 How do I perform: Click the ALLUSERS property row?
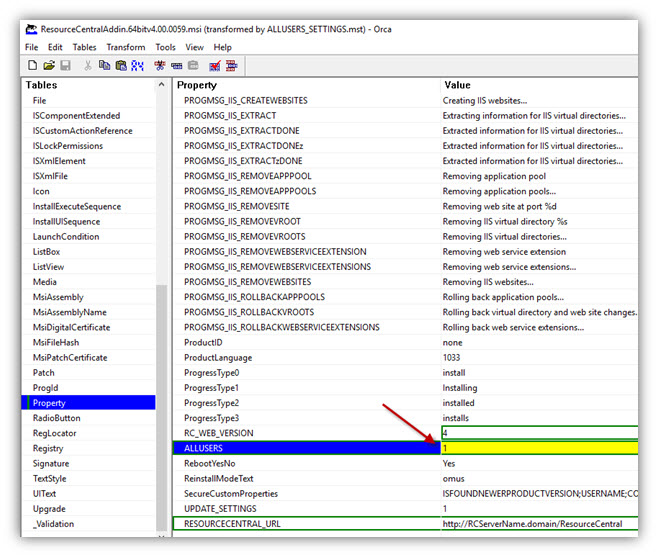(x=307, y=448)
